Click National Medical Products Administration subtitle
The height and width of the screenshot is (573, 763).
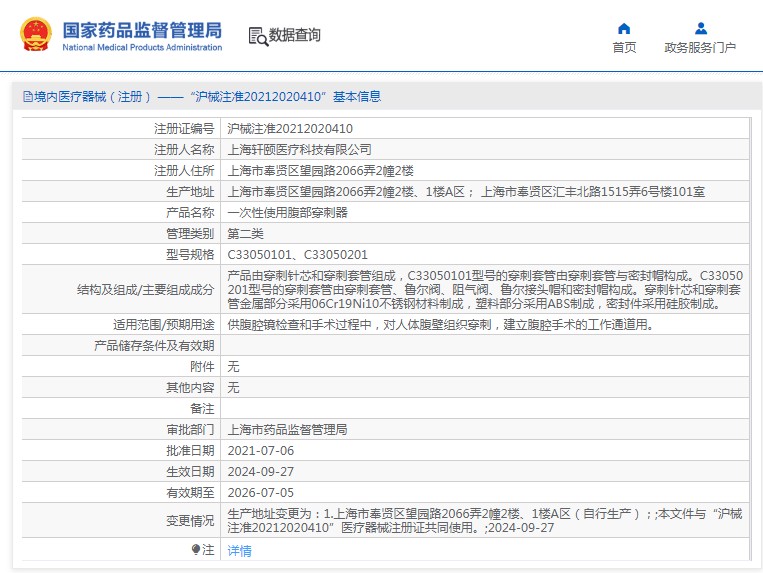coord(142,47)
